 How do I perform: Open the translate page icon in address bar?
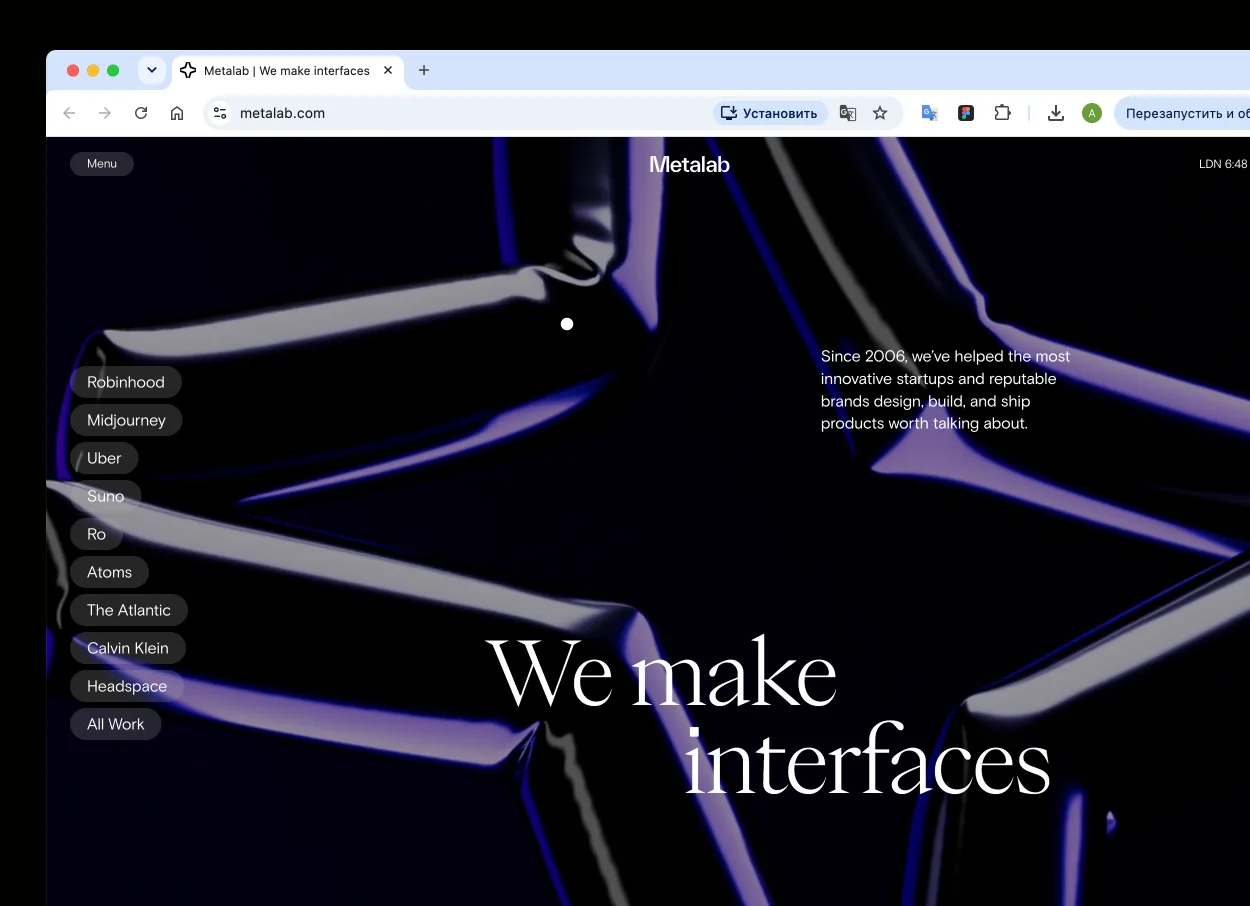coord(848,113)
